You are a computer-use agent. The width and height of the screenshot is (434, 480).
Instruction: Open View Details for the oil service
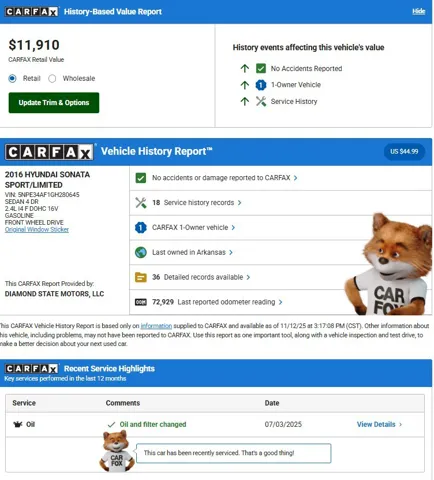379,424
